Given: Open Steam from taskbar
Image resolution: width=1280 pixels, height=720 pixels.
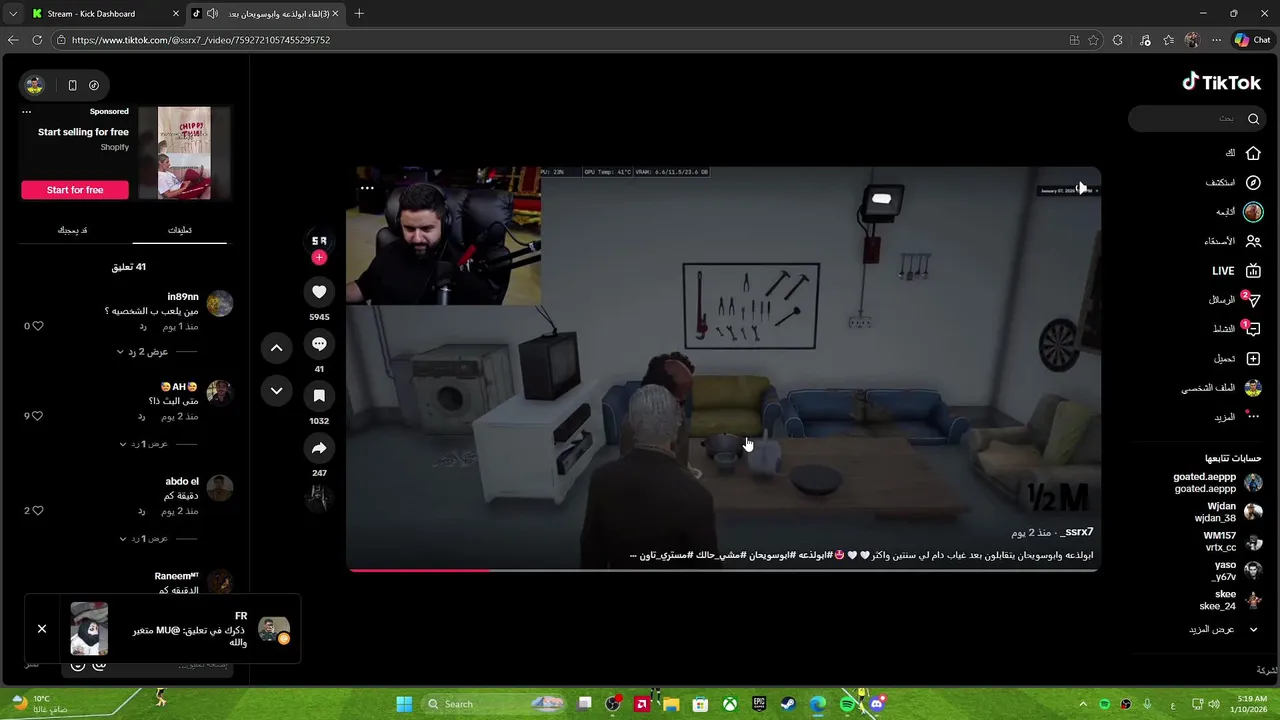Looking at the screenshot, I should click(x=788, y=704).
